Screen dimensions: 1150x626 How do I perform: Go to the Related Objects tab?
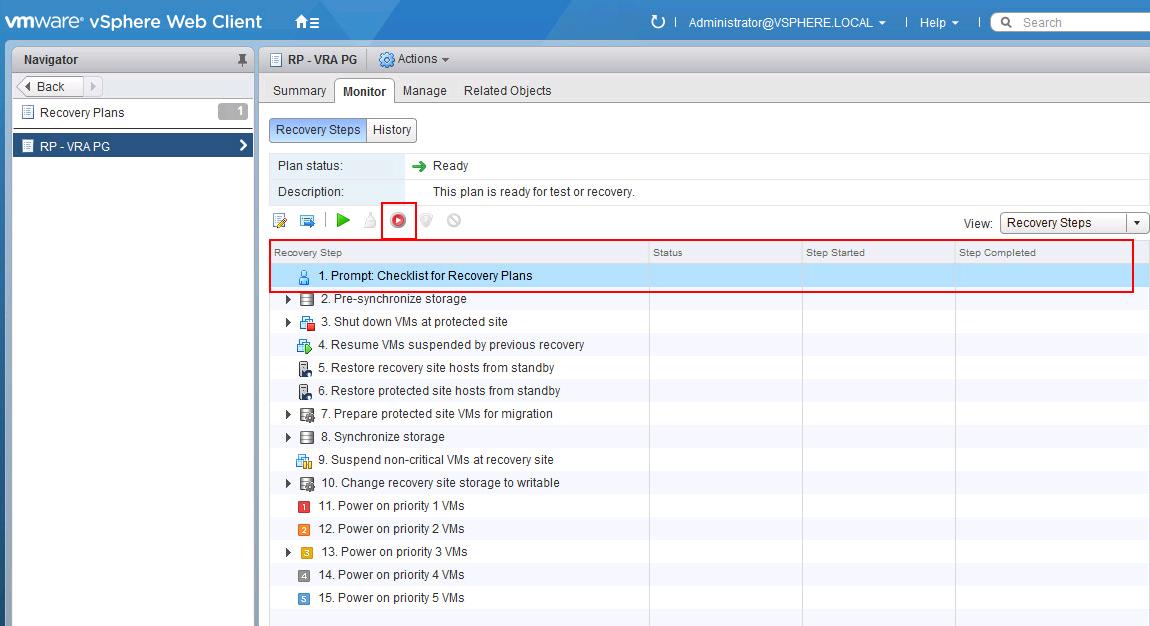tap(508, 91)
